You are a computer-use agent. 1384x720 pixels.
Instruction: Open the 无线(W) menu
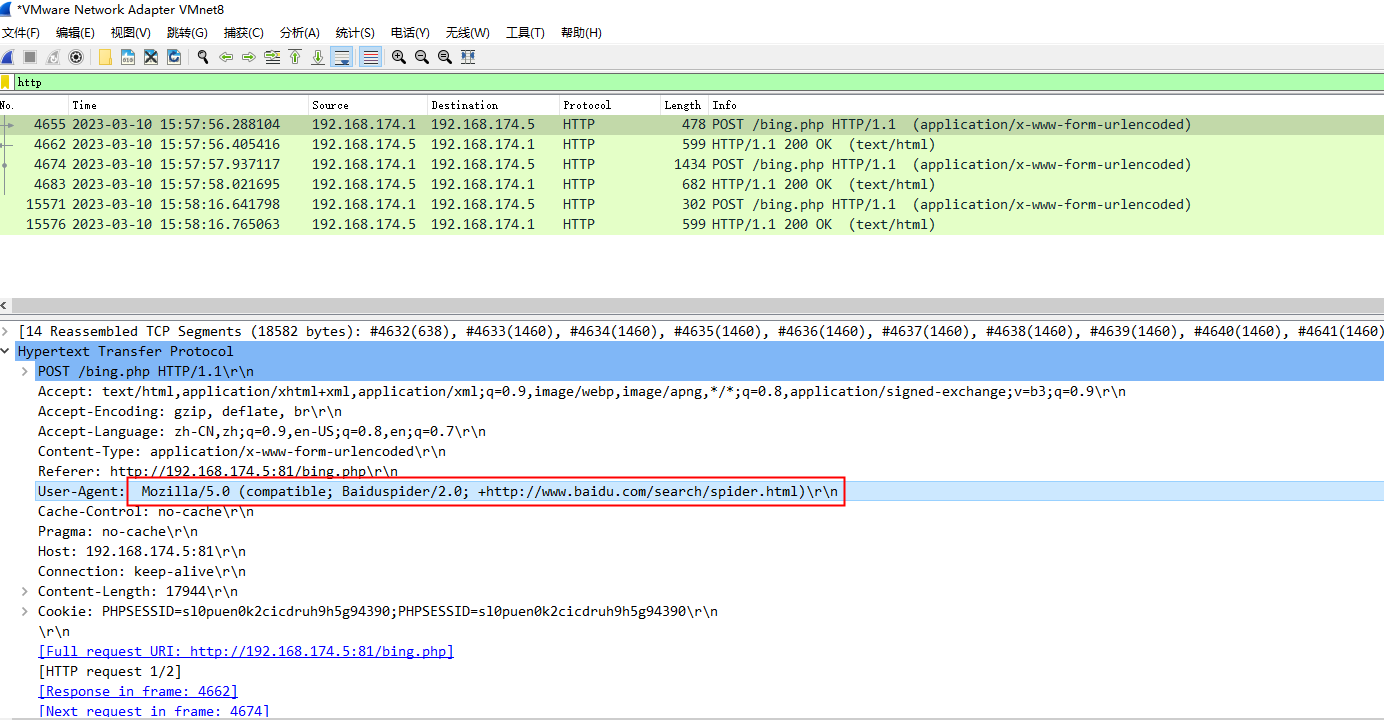(x=468, y=33)
